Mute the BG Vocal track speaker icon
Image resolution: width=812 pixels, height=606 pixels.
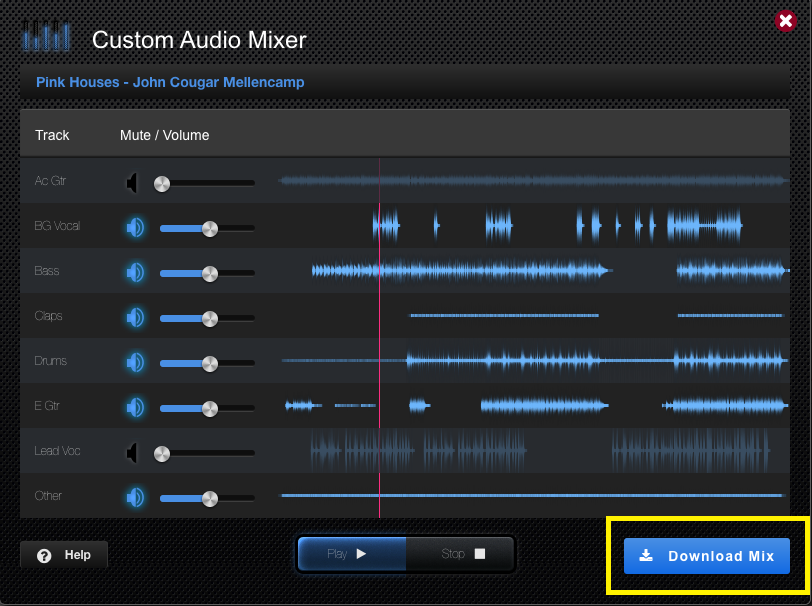(x=135, y=227)
